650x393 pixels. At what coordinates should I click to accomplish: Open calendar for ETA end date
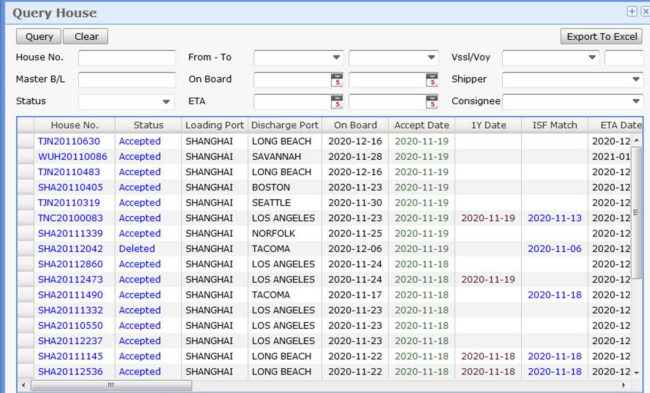432,102
